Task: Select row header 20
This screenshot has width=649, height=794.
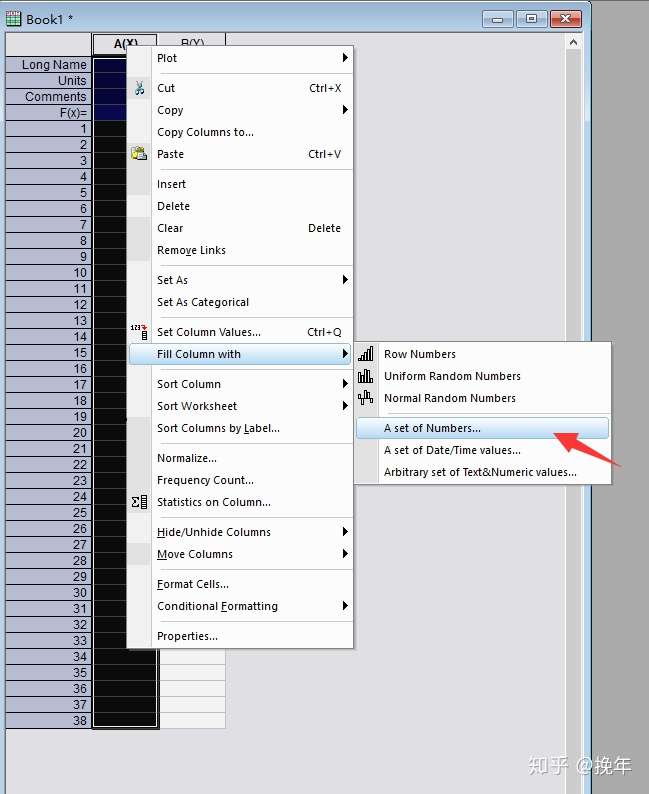Action: pyautogui.click(x=49, y=432)
